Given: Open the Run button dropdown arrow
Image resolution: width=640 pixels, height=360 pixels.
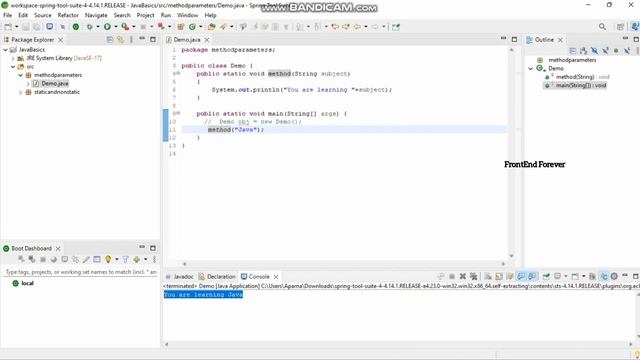Looking at the screenshot, I should tap(116, 27).
